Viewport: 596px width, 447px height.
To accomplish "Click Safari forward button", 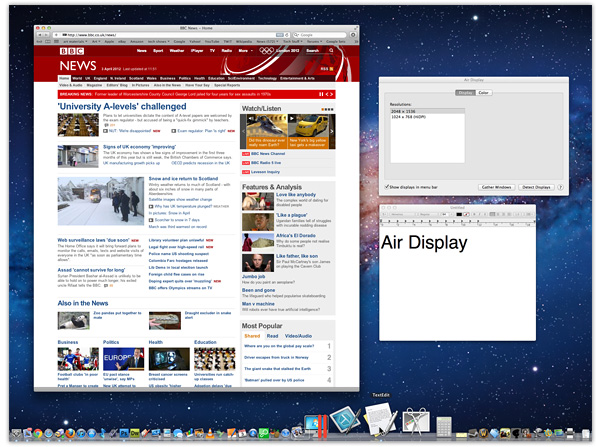I will (x=46, y=35).
